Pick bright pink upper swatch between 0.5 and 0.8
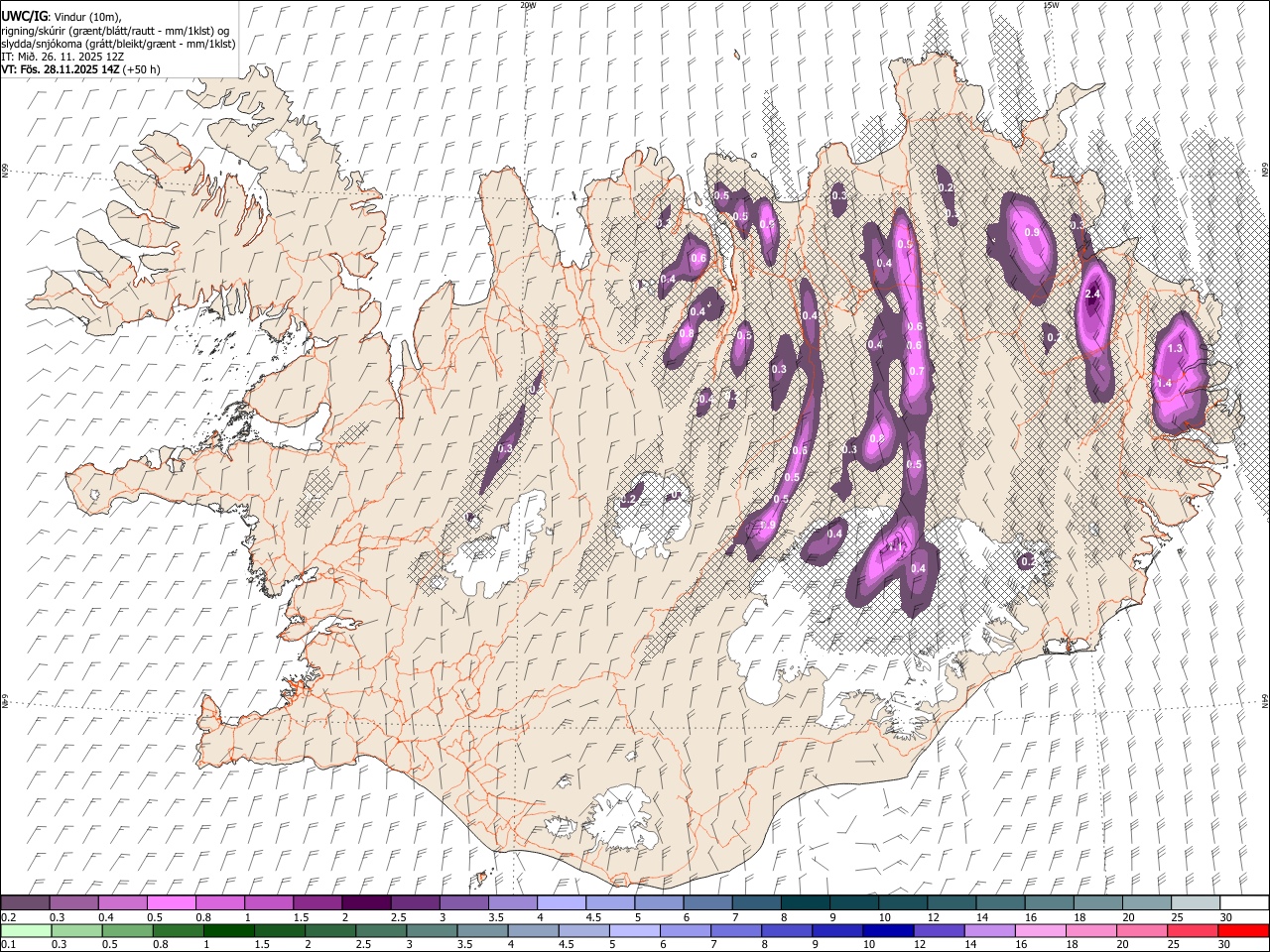Screen dimensions: 1270x952 coord(171,902)
